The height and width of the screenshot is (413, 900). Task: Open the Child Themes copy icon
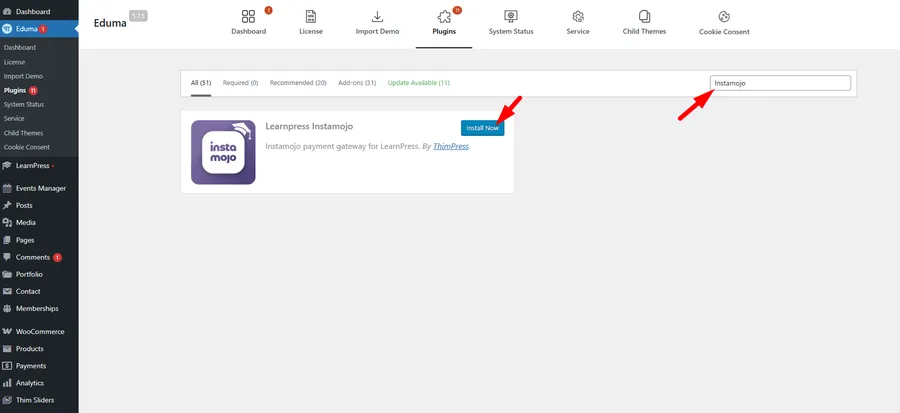click(644, 16)
